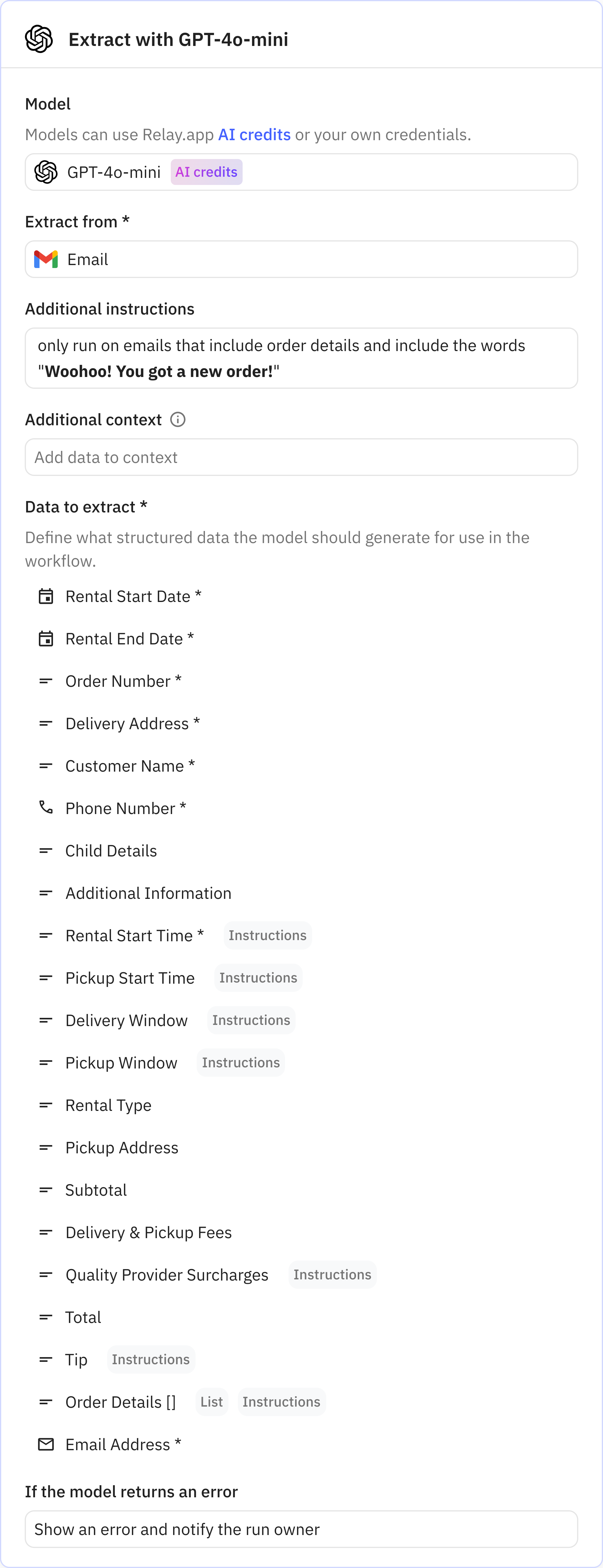Click the phone icon next to Phone Number
The image size is (603, 1568).
pyautogui.click(x=46, y=808)
